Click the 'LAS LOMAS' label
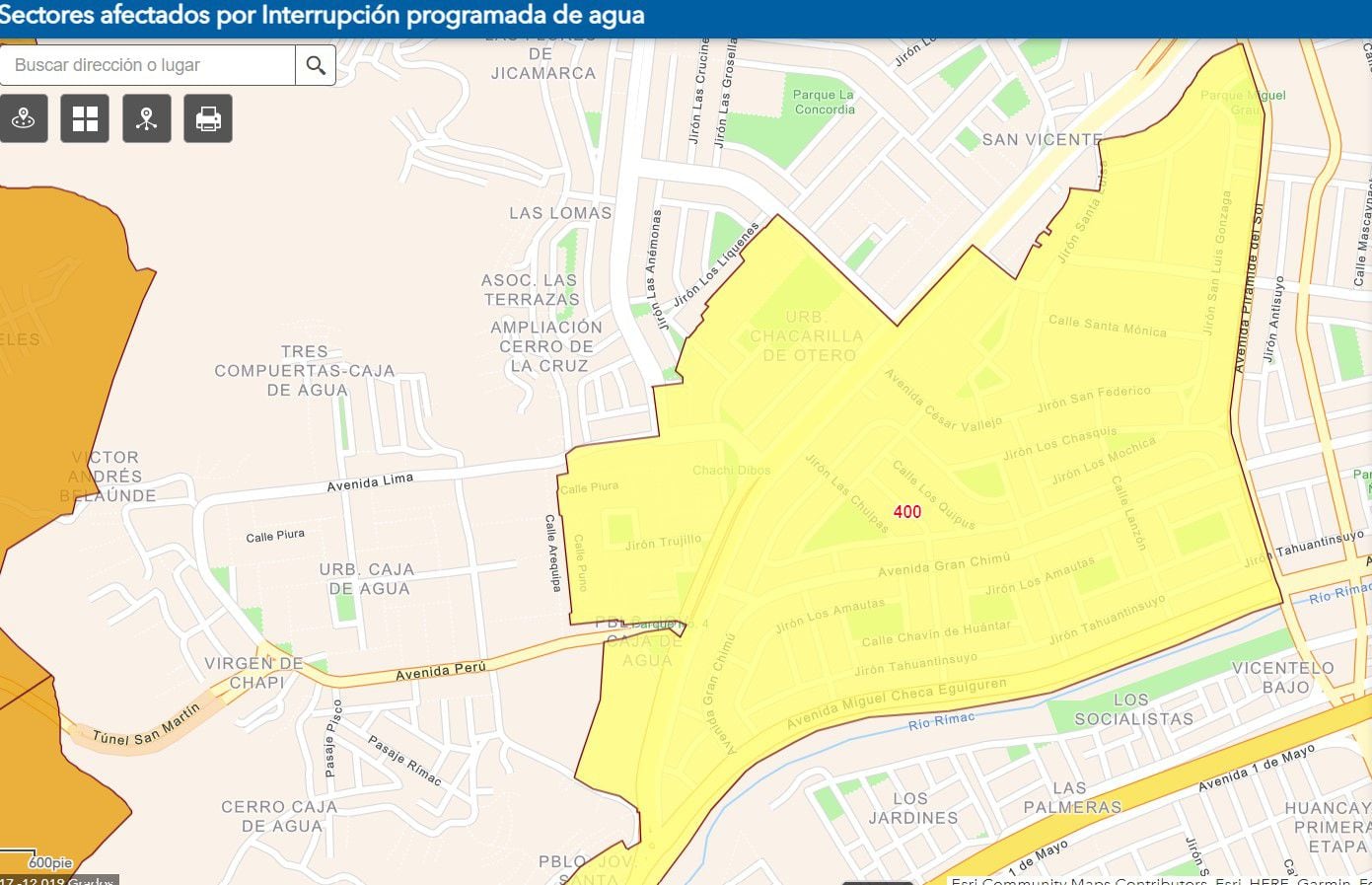Viewport: 1372px width, 885px height. tap(560, 213)
